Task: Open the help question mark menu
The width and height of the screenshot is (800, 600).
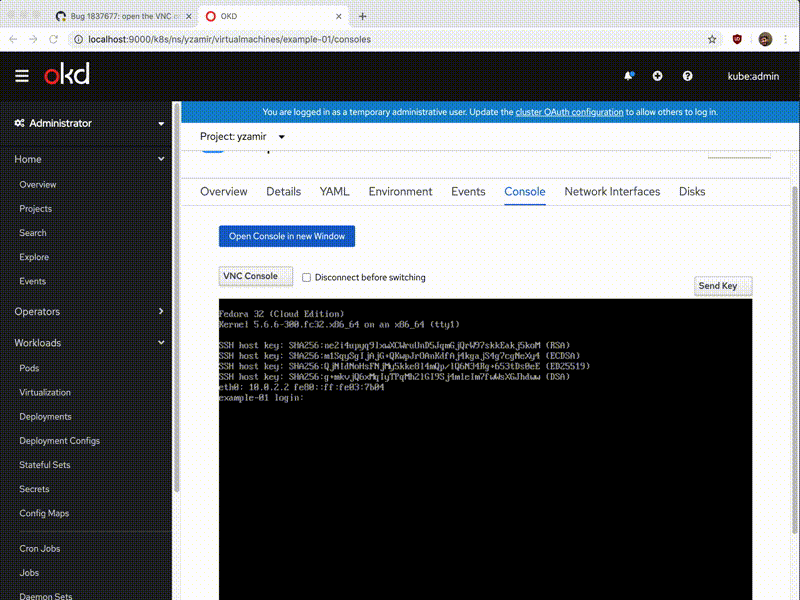Action: (x=687, y=76)
